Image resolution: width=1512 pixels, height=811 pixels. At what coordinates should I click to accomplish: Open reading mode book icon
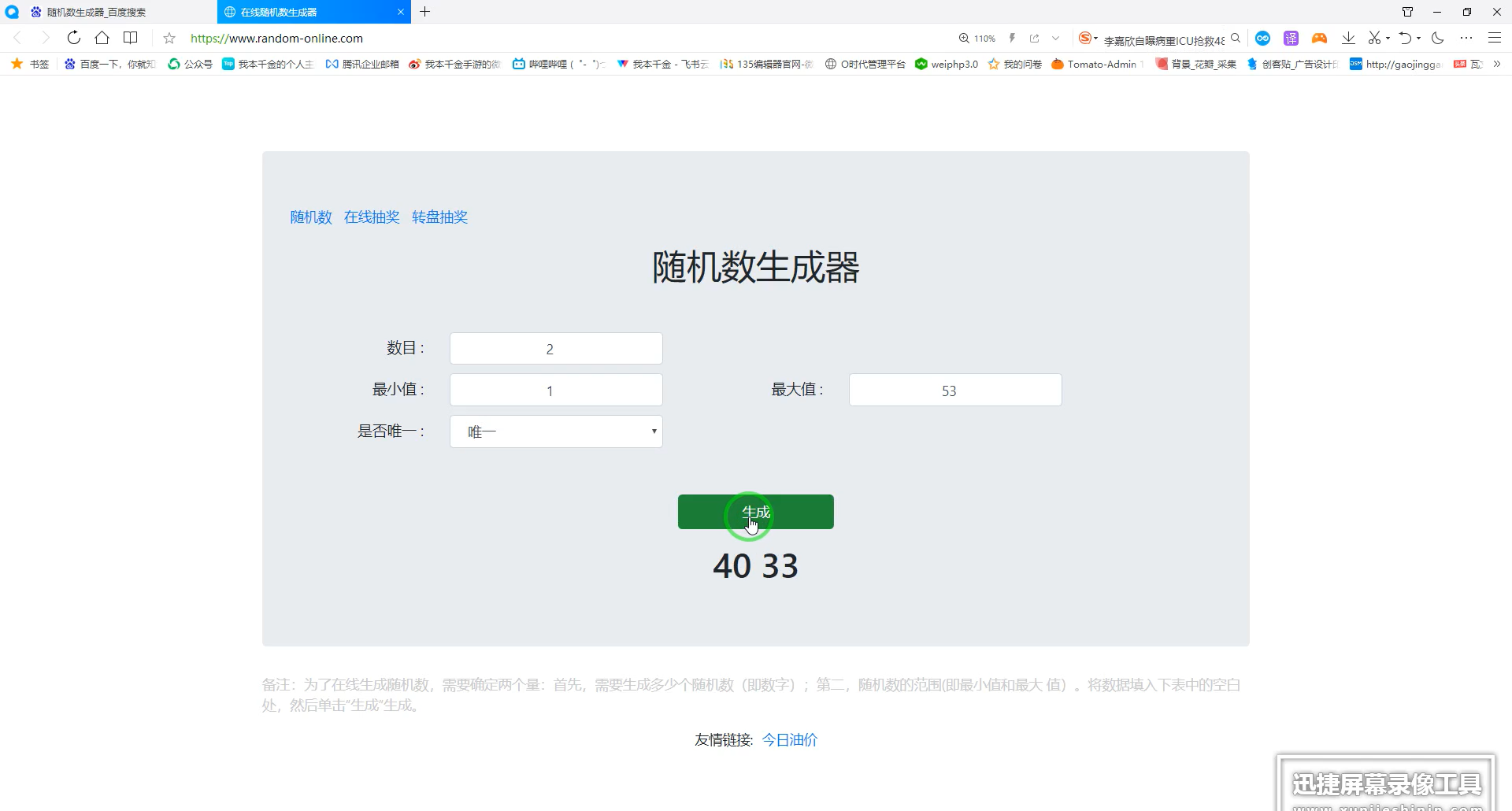(131, 38)
